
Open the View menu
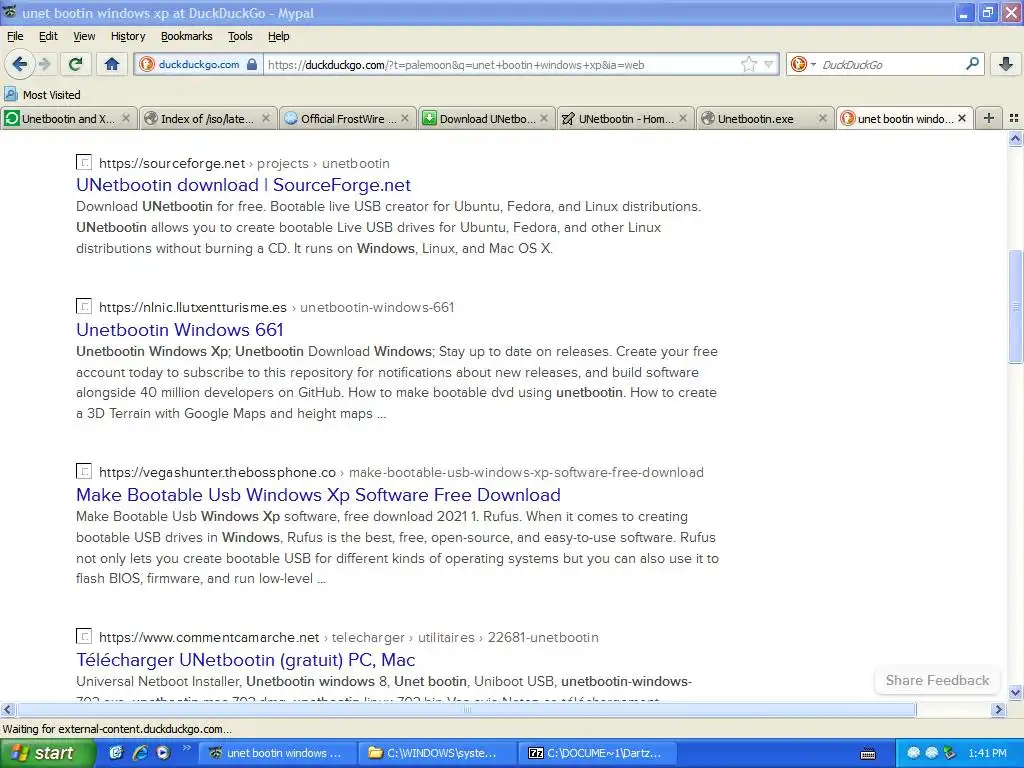[84, 37]
